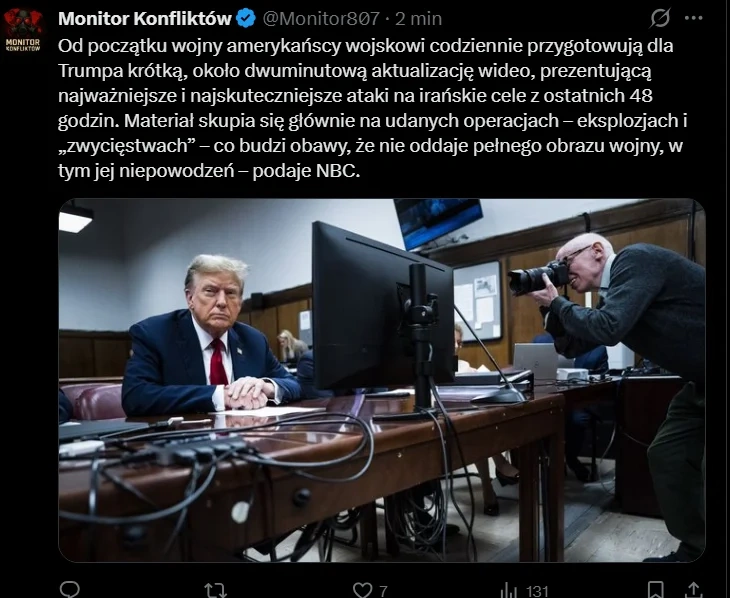This screenshot has height=598, width=730.
Task: Click the words 'podaje NBC' in tweet
Action: (306, 171)
